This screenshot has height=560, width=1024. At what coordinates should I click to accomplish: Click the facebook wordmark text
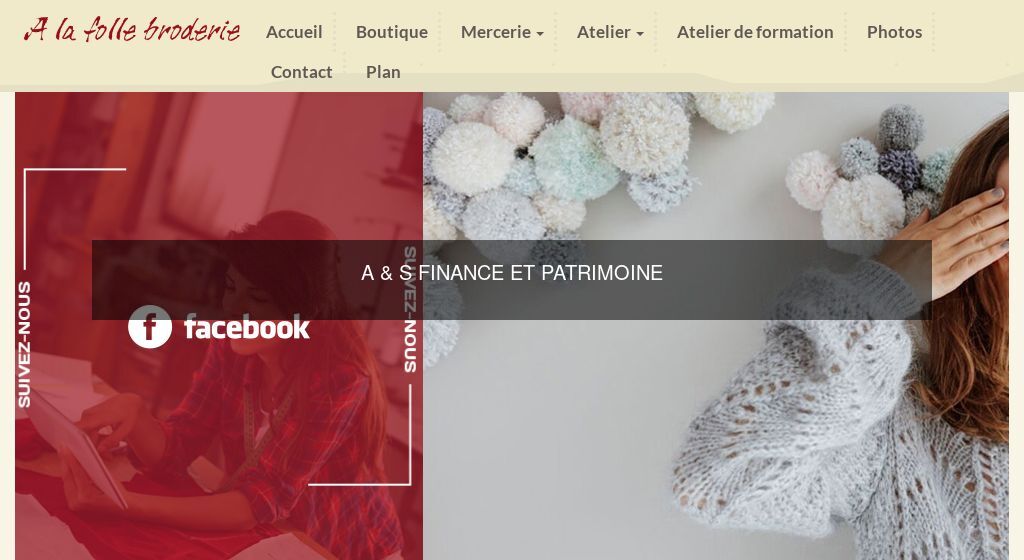click(247, 327)
